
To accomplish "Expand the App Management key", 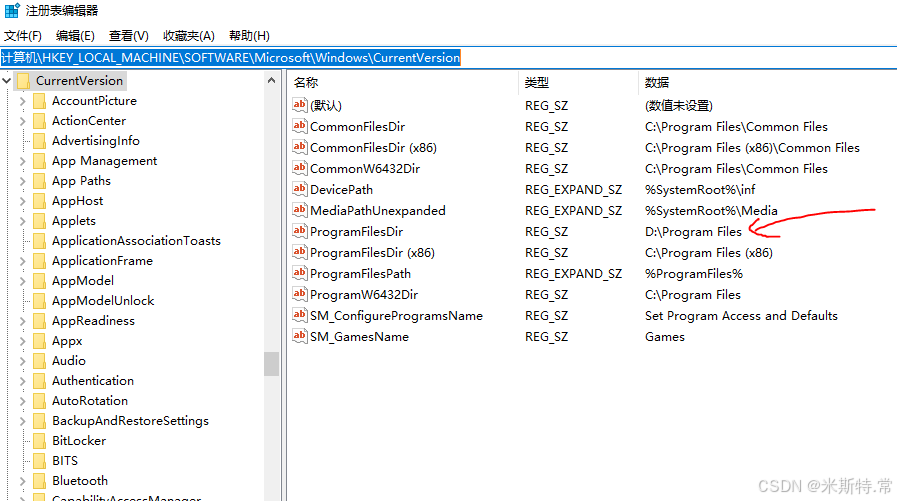I will (22, 161).
